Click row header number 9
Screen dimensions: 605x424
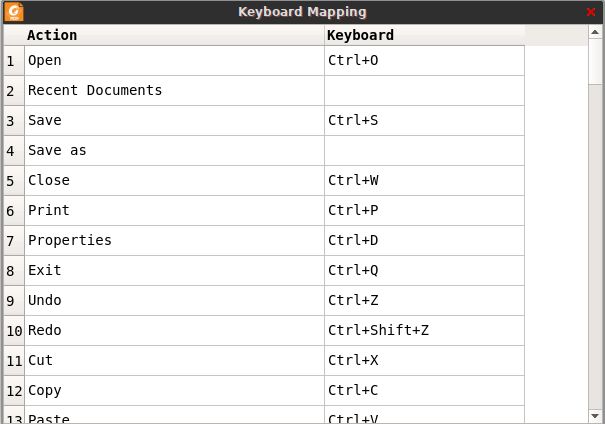(x=14, y=301)
